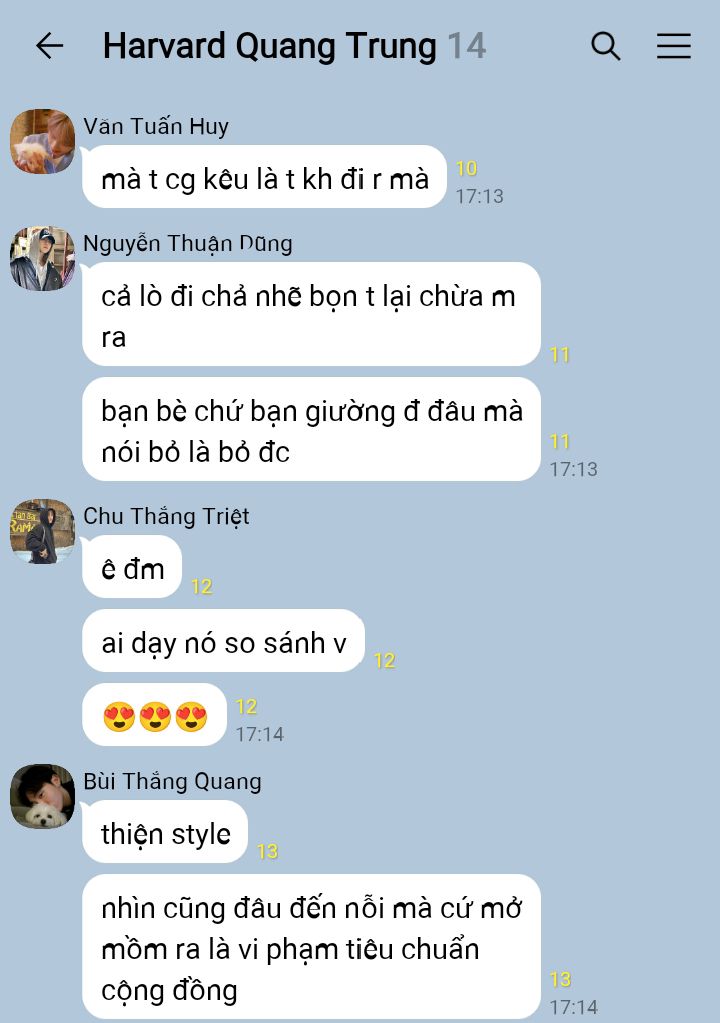This screenshot has height=1023, width=720.
Task: View Bùi Thắng Quang's avatar
Action: 42,797
